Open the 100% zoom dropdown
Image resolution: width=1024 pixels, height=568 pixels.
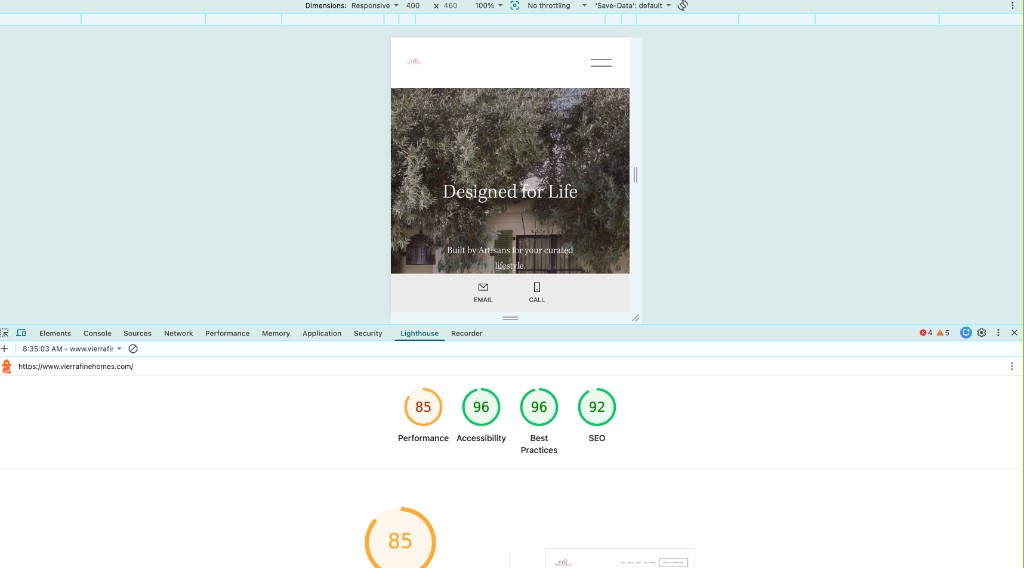coord(488,5)
